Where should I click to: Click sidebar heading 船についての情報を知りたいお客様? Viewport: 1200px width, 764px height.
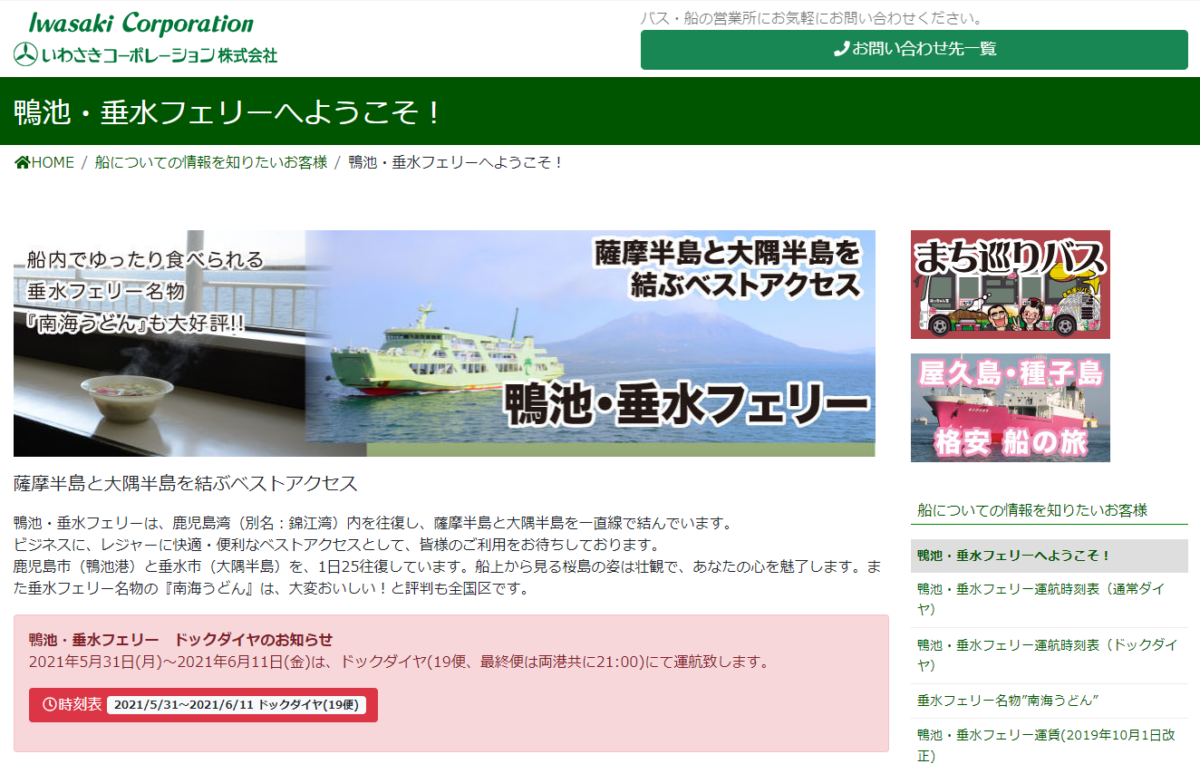1032,510
